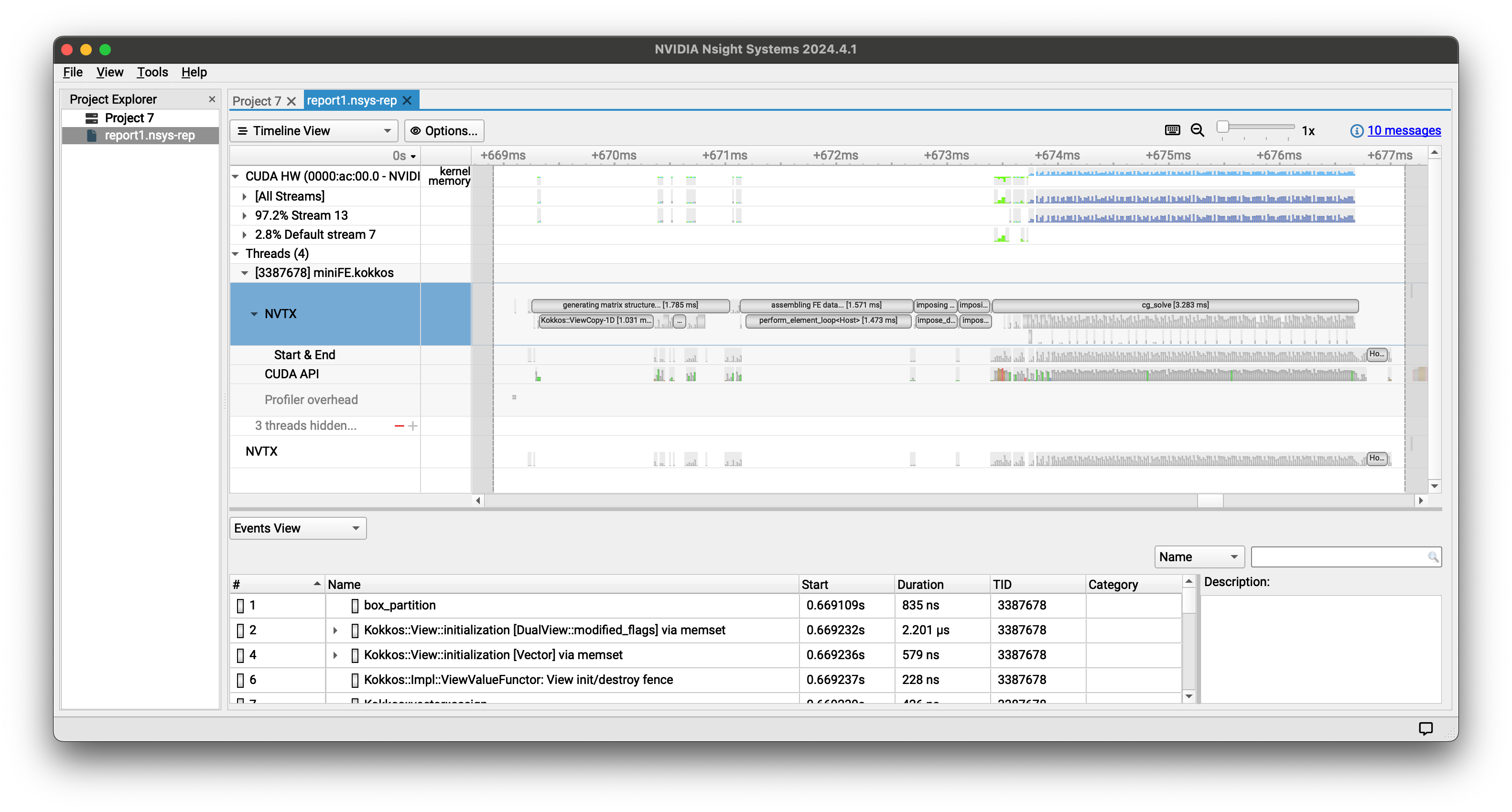The image size is (1512, 812).
Task: Open the Events View dropdown
Action: coord(298,528)
